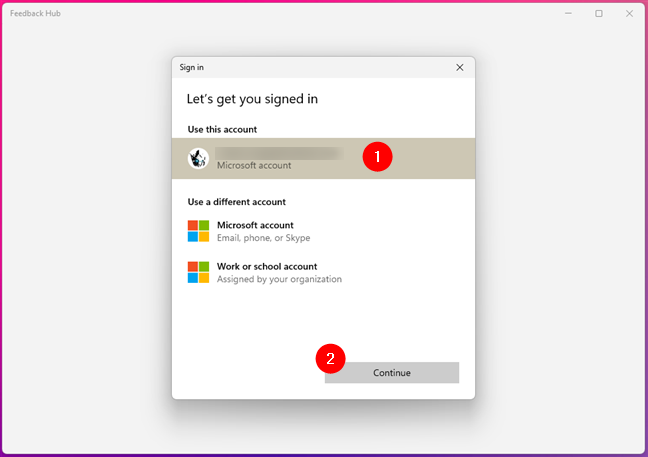Close the Feedback Hub window

coord(629,14)
